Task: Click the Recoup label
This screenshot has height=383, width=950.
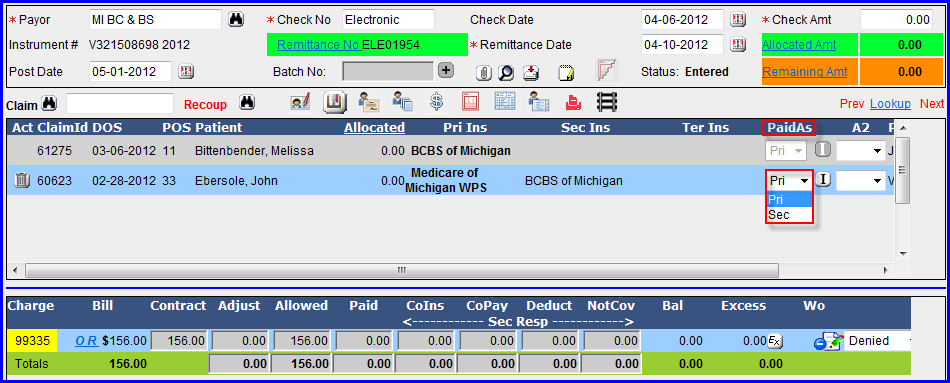Action: [205, 104]
